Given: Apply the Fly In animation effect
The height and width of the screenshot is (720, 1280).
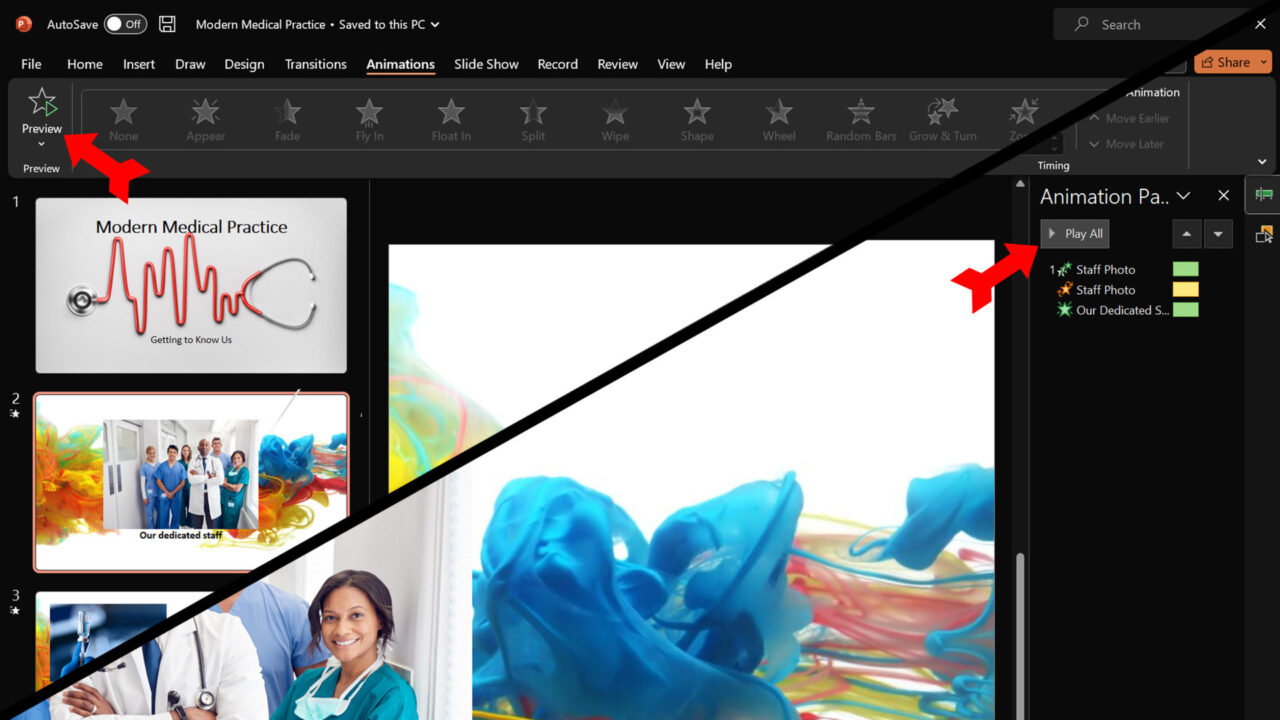Looking at the screenshot, I should click(369, 120).
